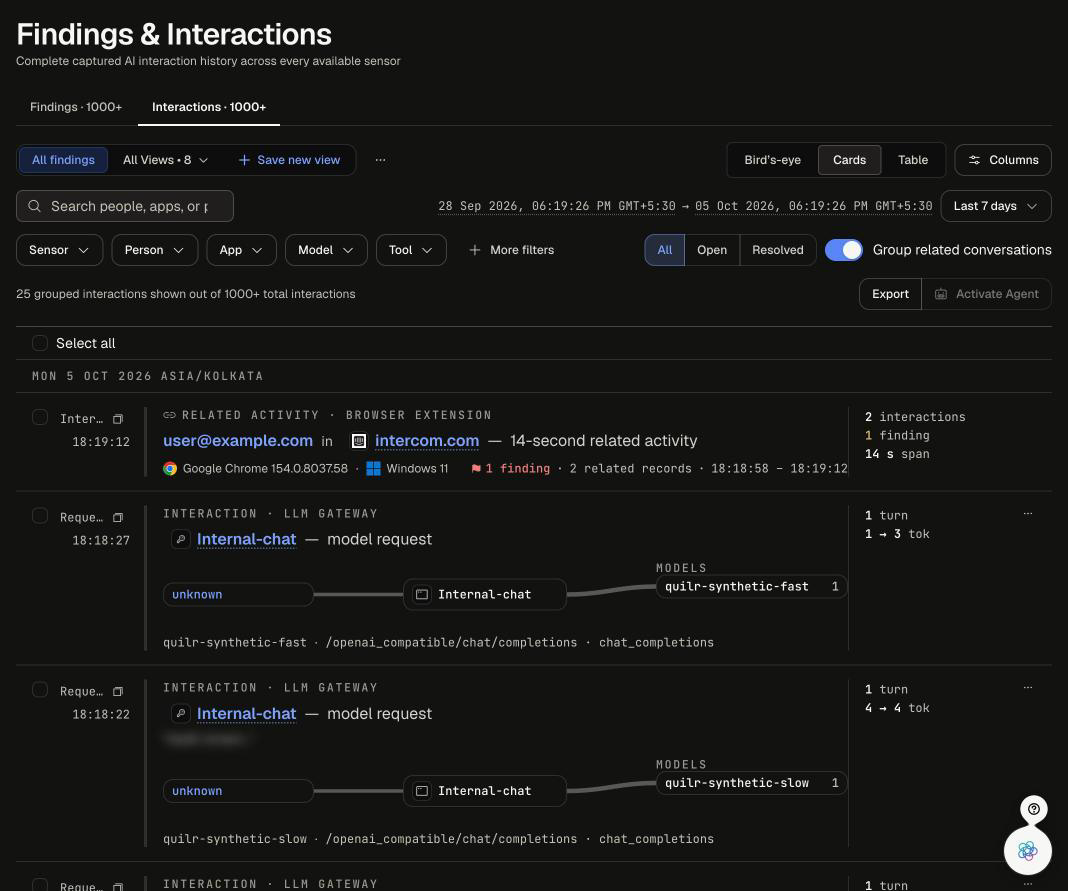Switch to the Findings tab

tap(76, 107)
